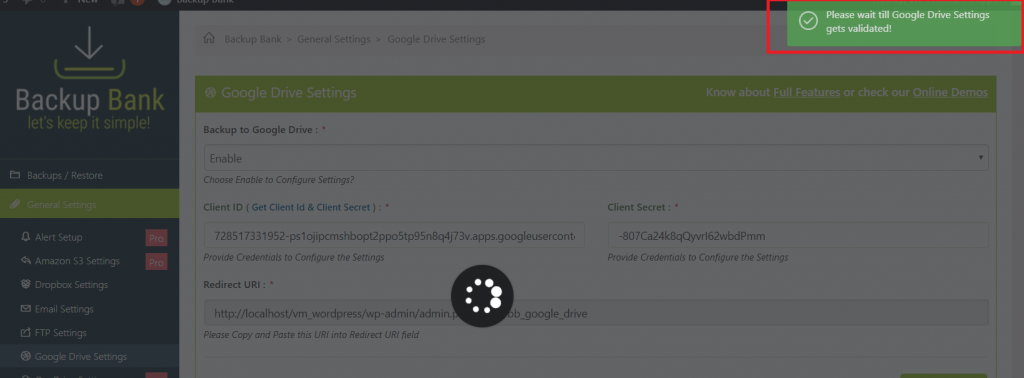
Task: Open Email Settings submenu item
Action: (64, 309)
